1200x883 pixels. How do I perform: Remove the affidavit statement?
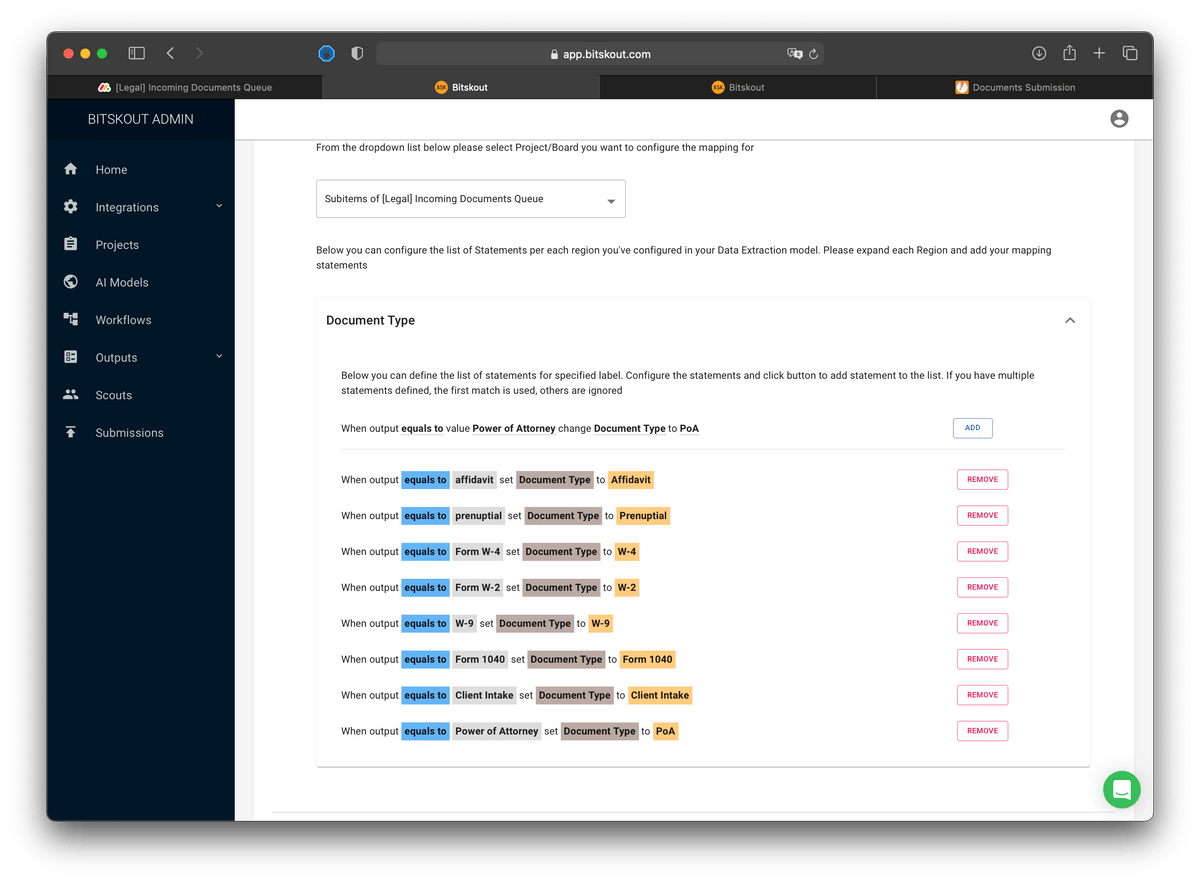coord(982,479)
